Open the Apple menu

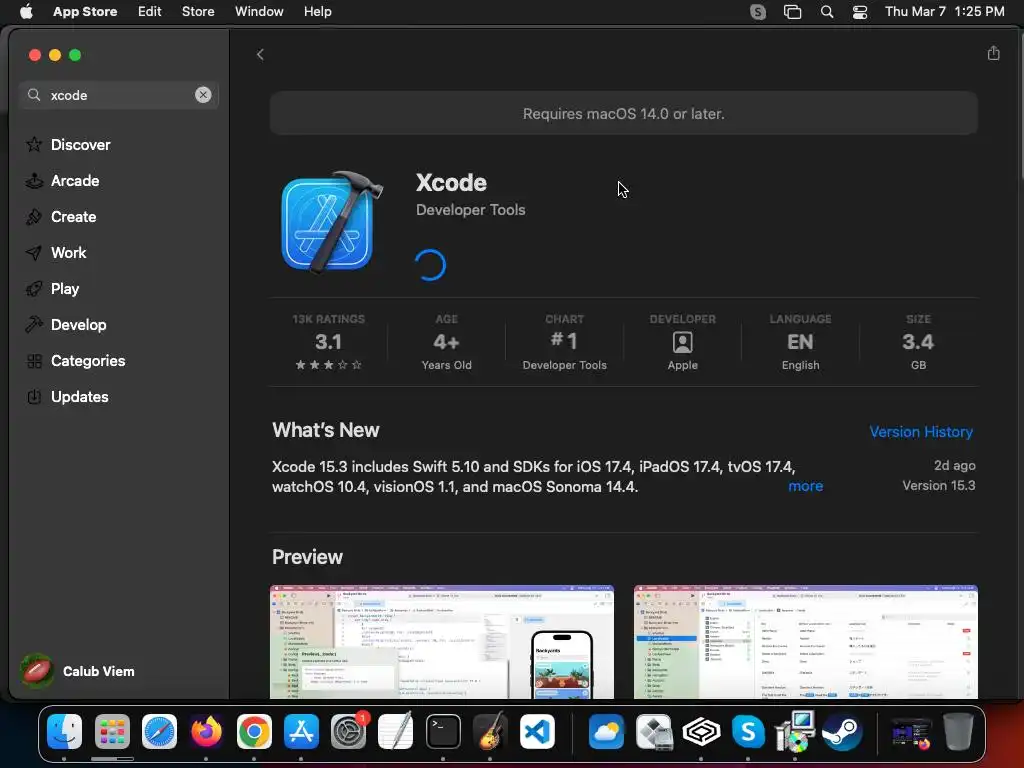(x=26, y=12)
